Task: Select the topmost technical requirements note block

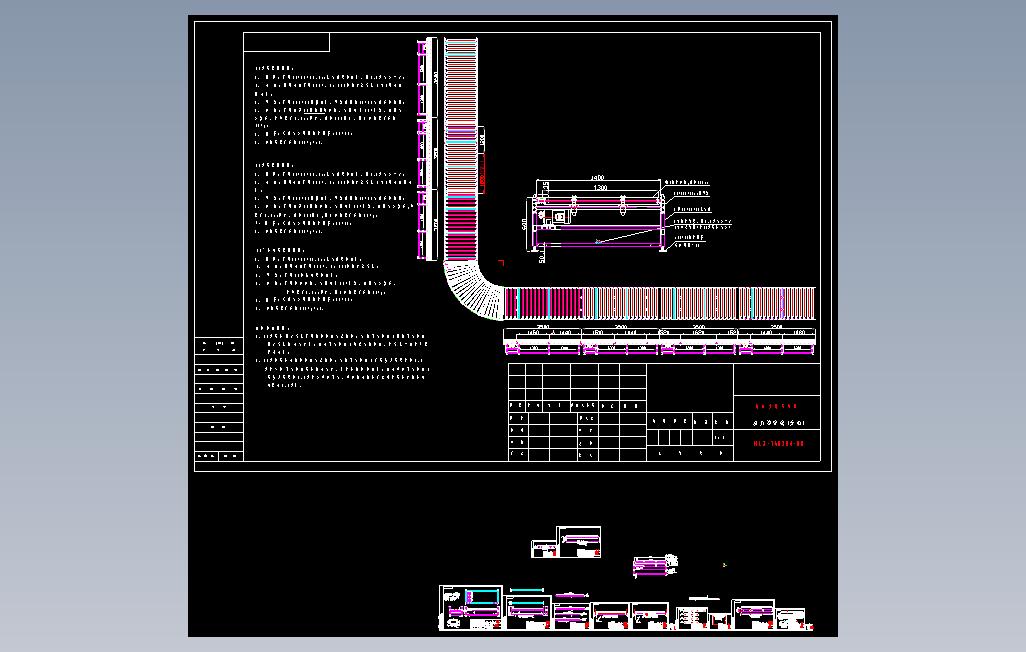Action: point(330,105)
